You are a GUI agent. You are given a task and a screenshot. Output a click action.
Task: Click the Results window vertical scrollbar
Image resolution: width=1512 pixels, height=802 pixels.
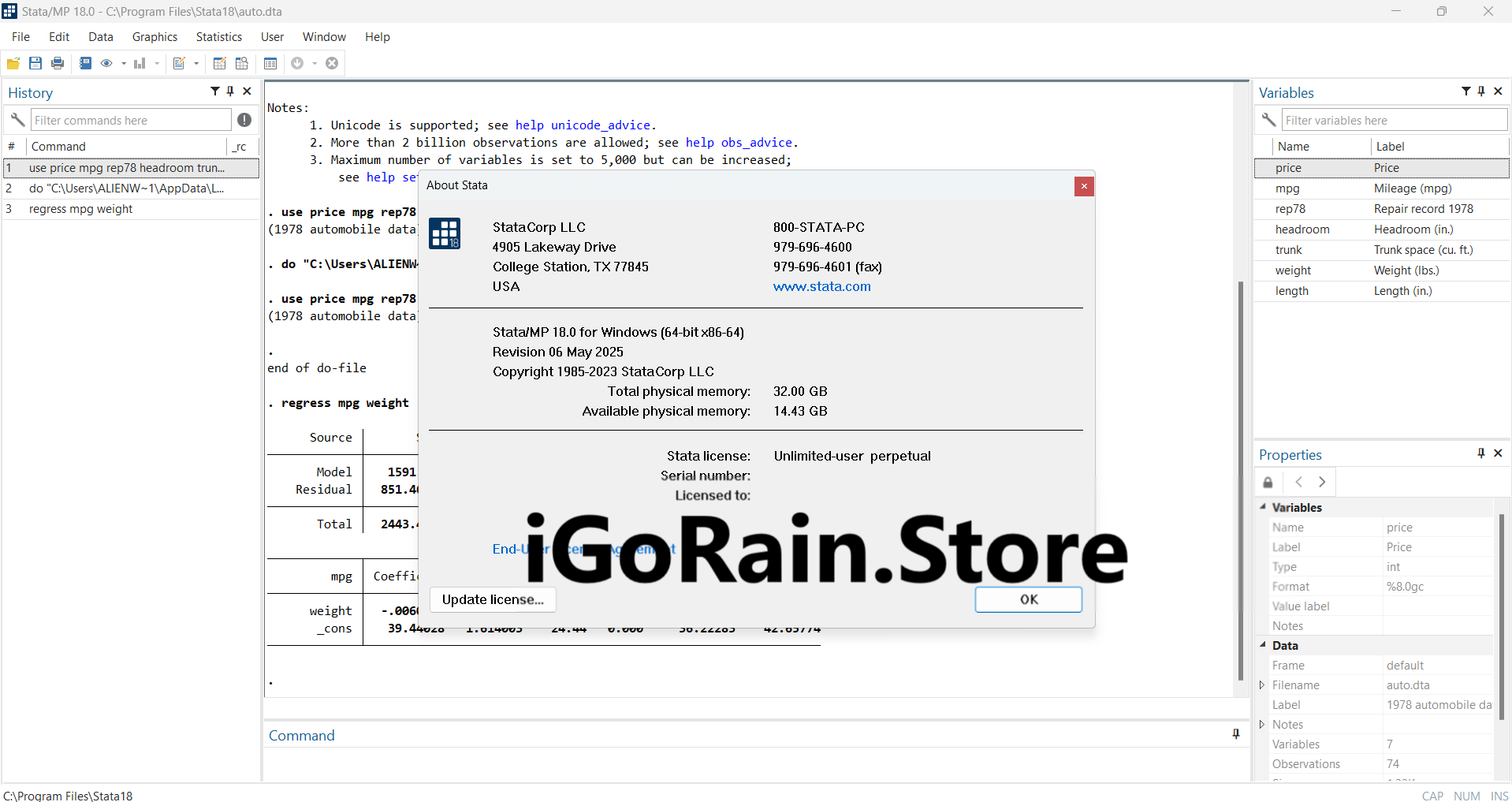pyautogui.click(x=1240, y=473)
